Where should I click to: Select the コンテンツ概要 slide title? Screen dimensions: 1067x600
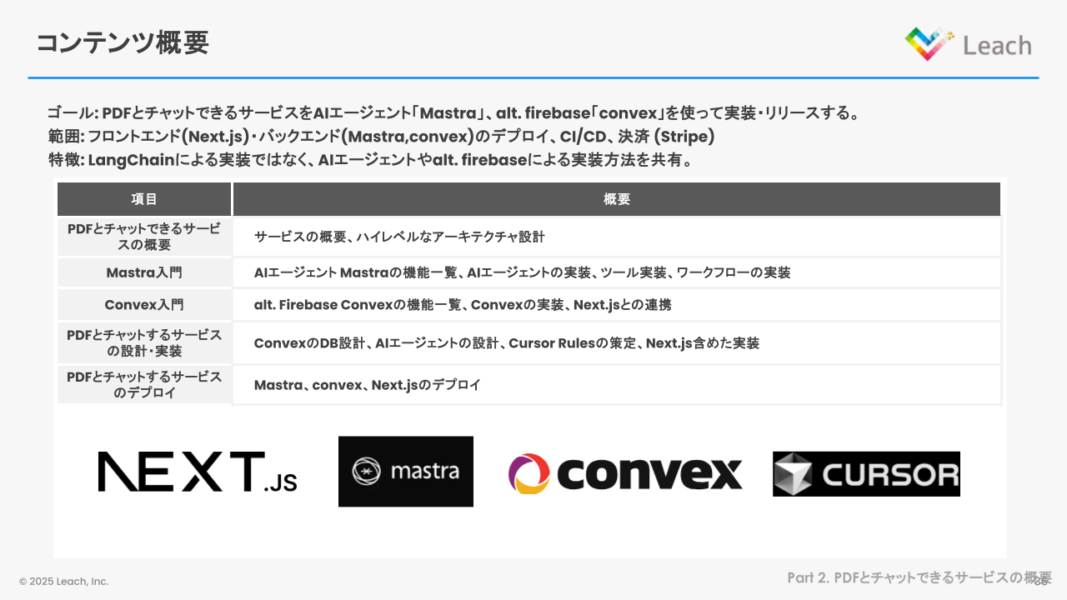pos(122,43)
